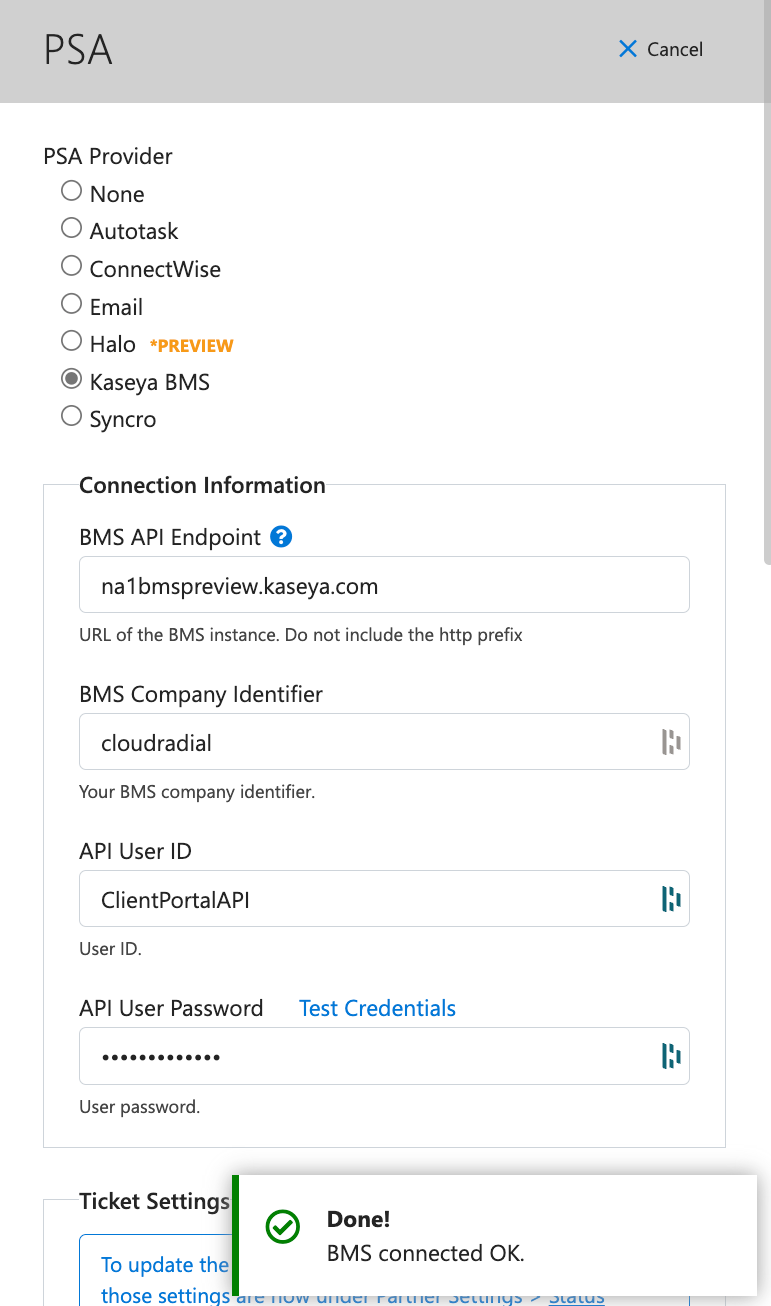Click password manager icon in API User Password field
The image size is (771, 1306).
671,1056
